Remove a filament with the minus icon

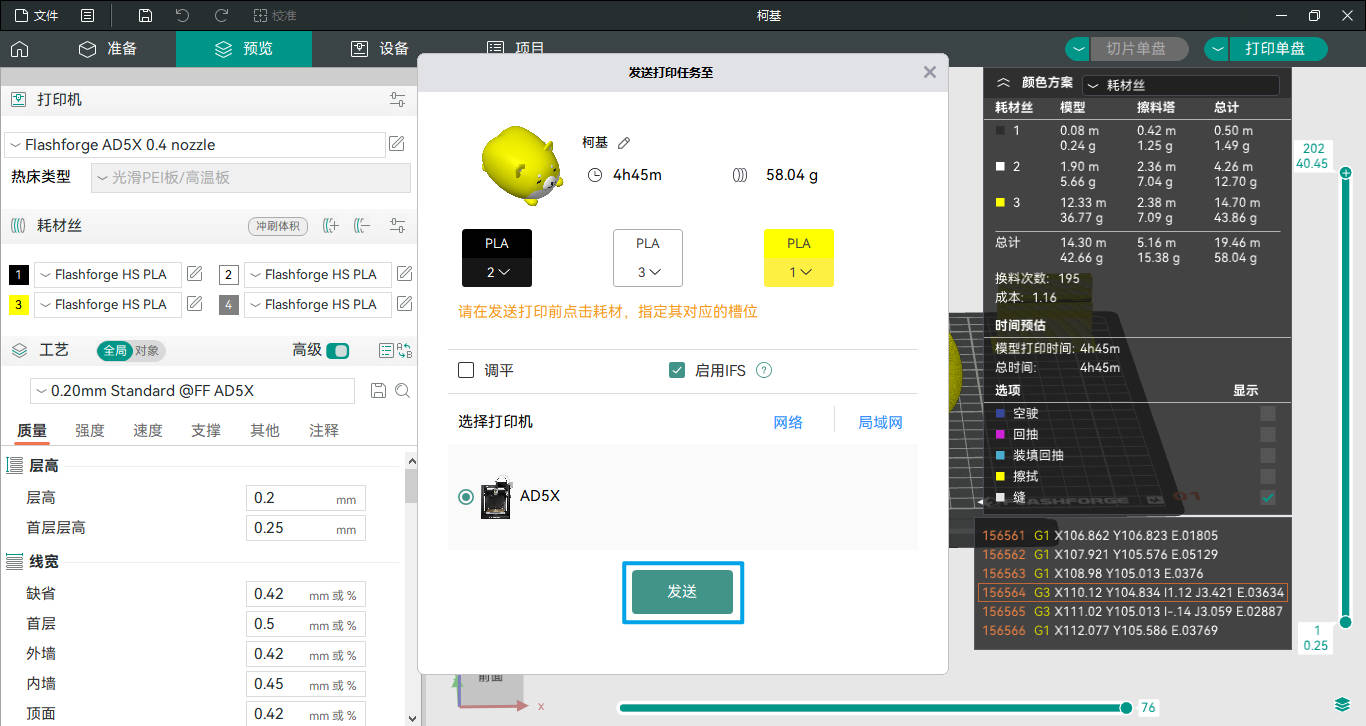pos(362,226)
